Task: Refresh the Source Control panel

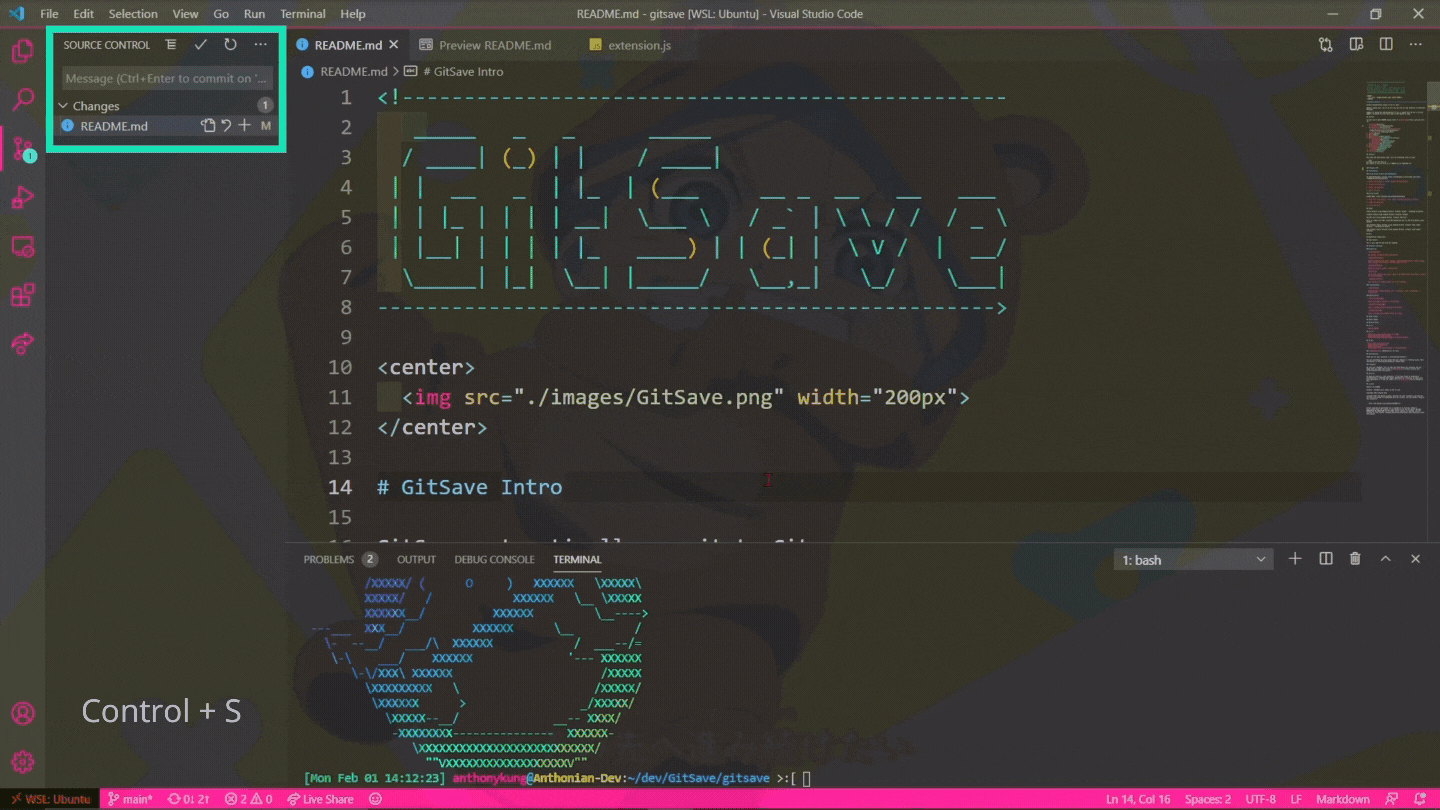Action: click(x=231, y=45)
